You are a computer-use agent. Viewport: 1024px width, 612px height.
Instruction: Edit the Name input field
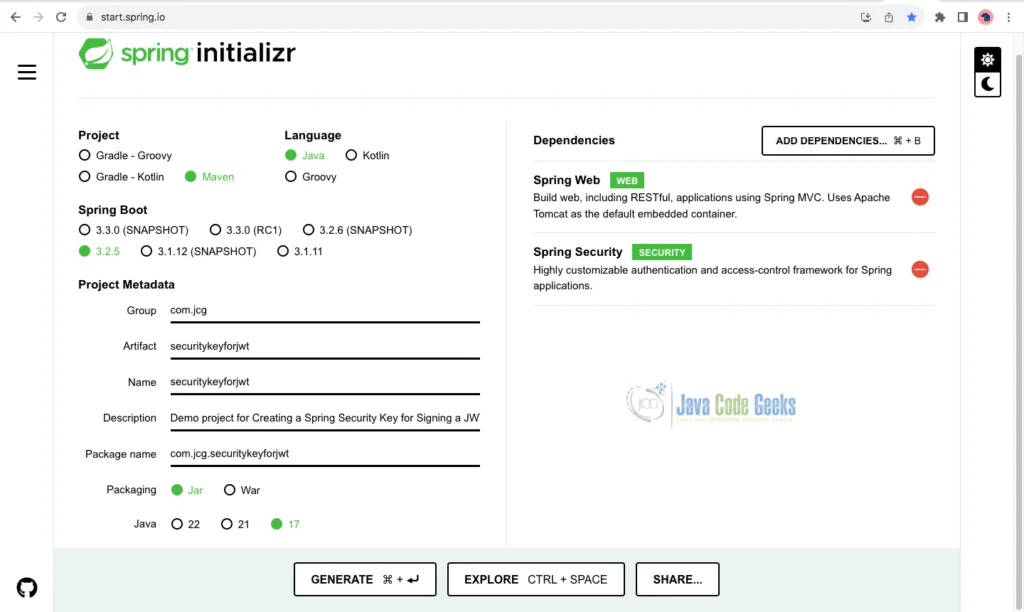click(325, 383)
